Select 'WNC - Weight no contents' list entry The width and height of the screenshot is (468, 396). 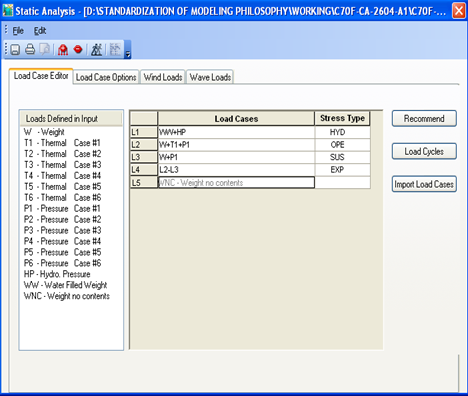coord(67,296)
